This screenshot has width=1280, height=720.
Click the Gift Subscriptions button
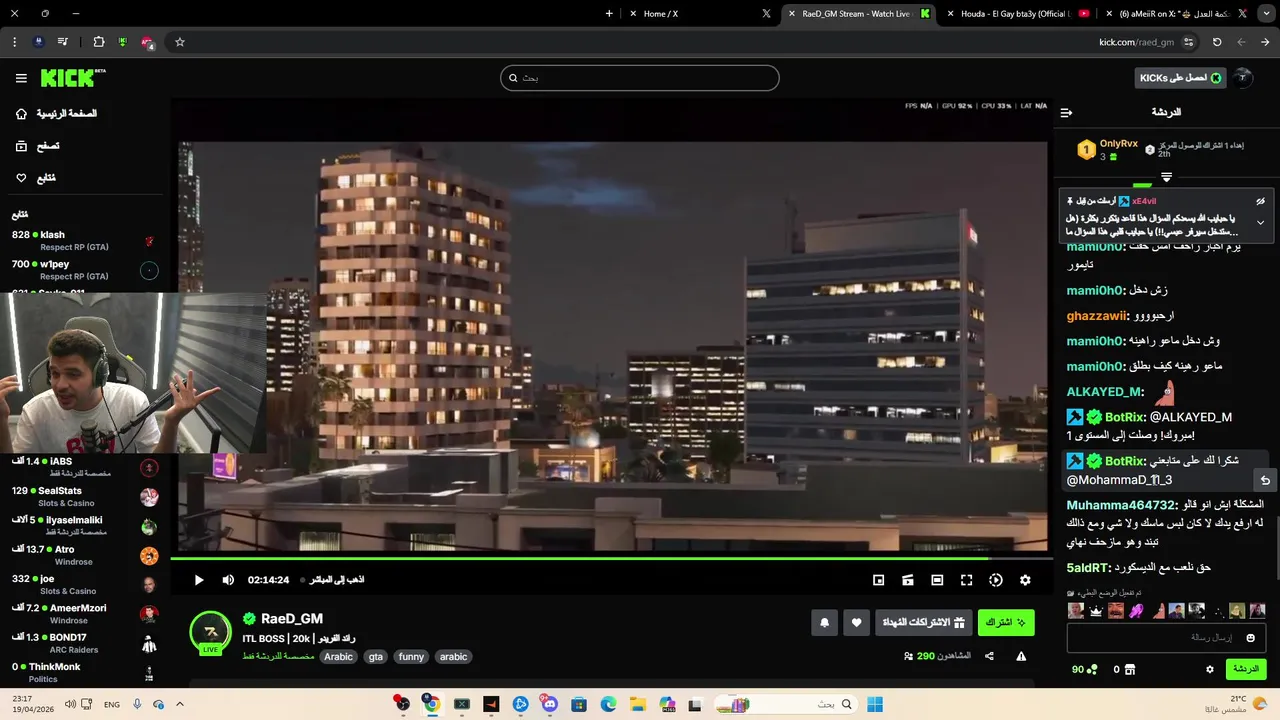coord(923,622)
